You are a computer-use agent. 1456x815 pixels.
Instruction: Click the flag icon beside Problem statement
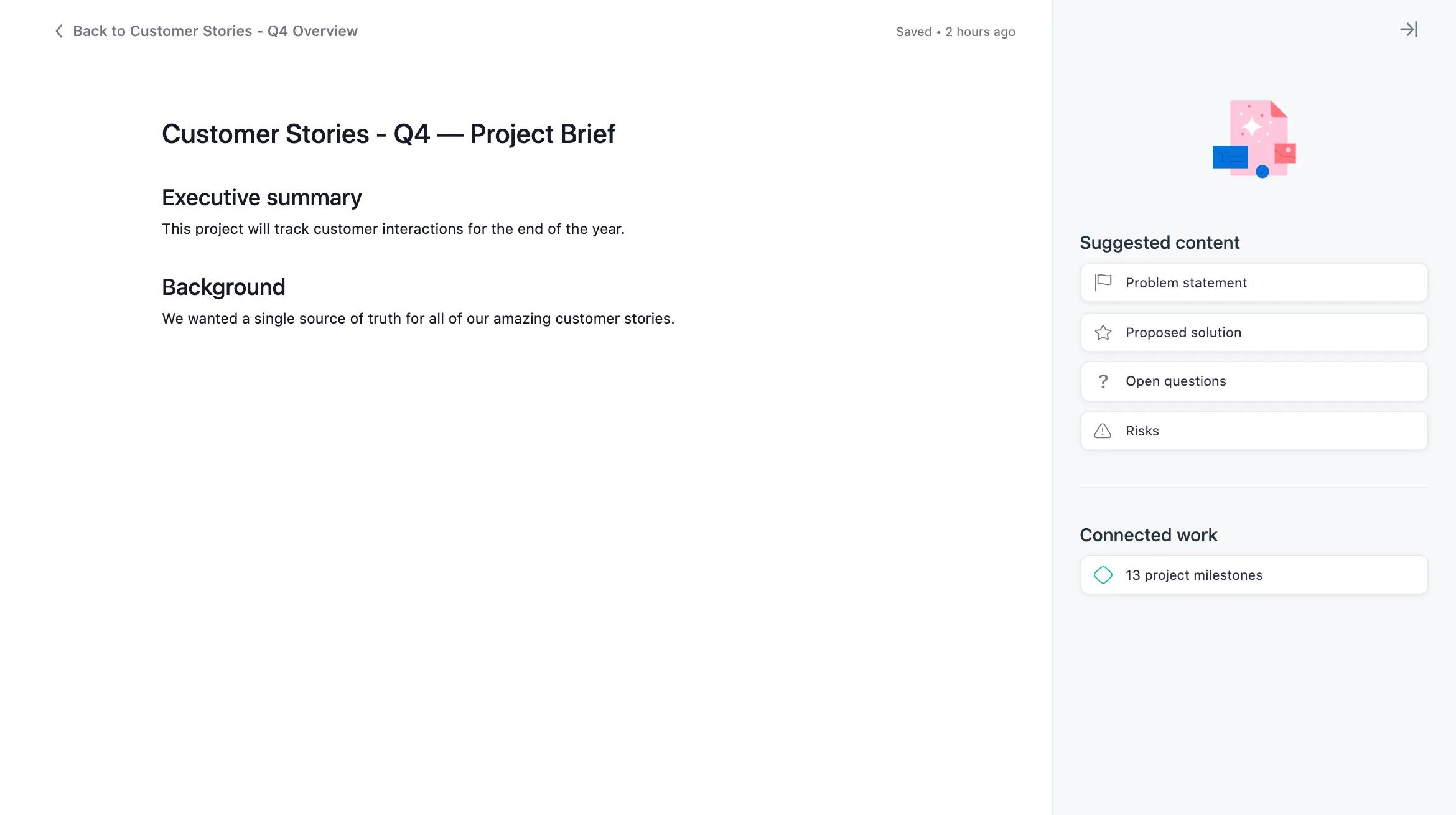tap(1104, 282)
